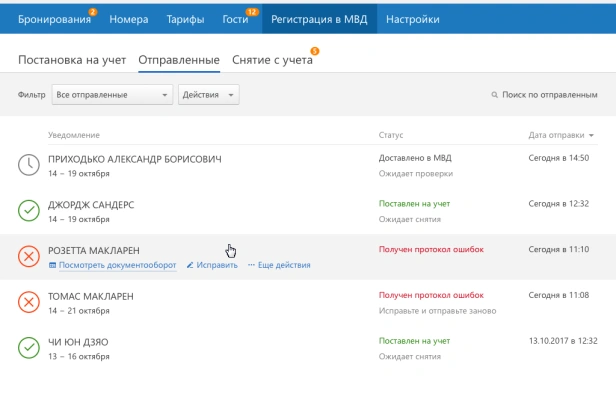Open Еще действия for Розетта Макларен
This screenshot has width=616, height=405.
point(284,265)
